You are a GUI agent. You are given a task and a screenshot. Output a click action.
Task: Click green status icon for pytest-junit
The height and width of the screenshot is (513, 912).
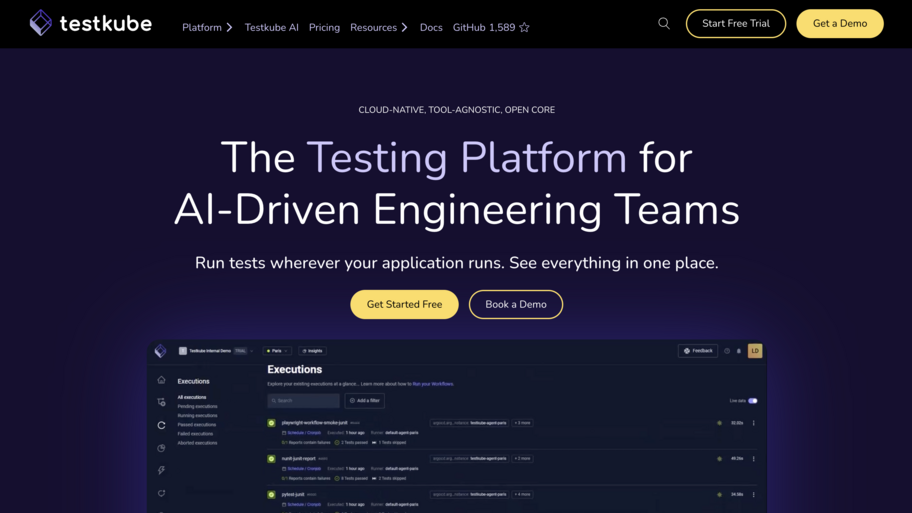tap(271, 494)
